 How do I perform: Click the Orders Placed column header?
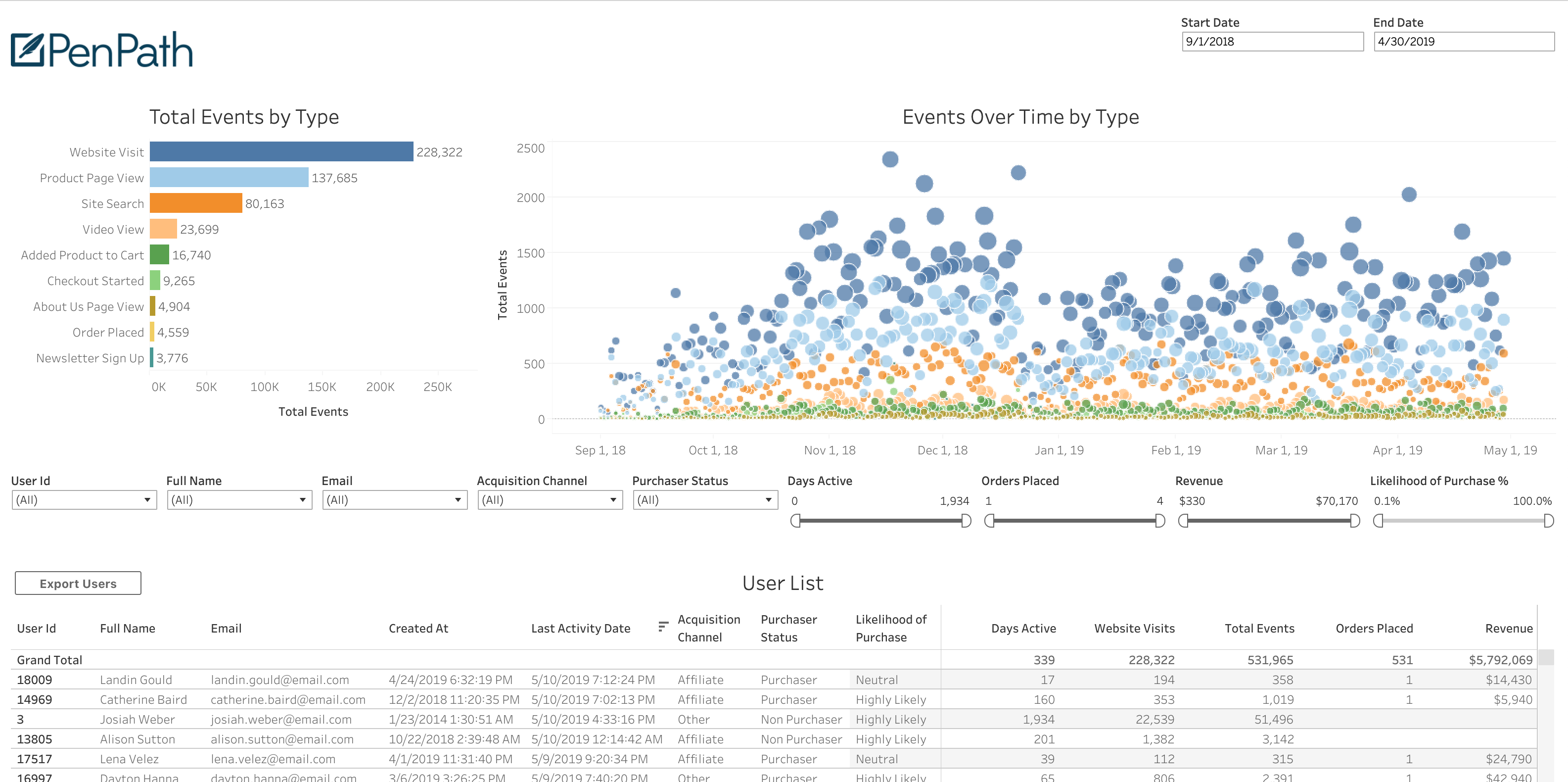(x=1374, y=628)
